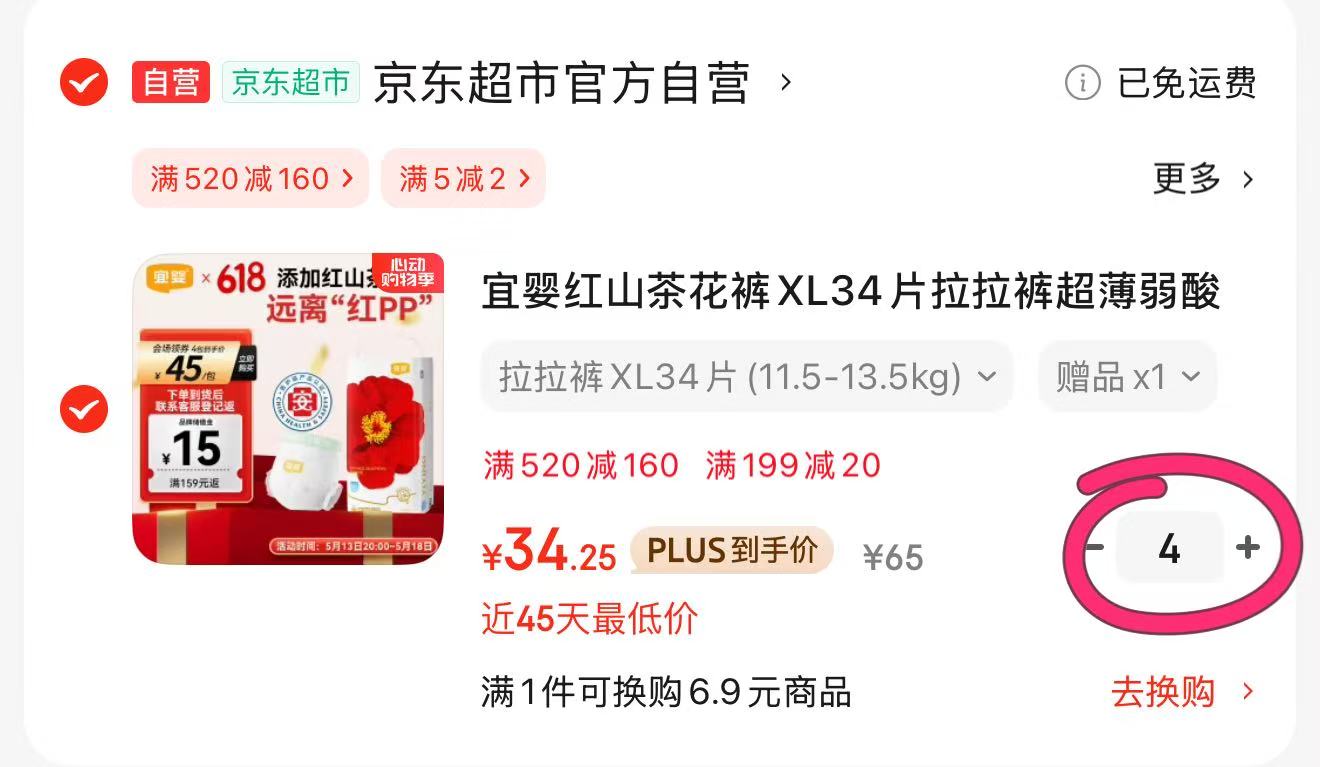Open the 满5减2 coupon chip
Image resolution: width=1320 pixels, height=767 pixels.
(x=463, y=178)
